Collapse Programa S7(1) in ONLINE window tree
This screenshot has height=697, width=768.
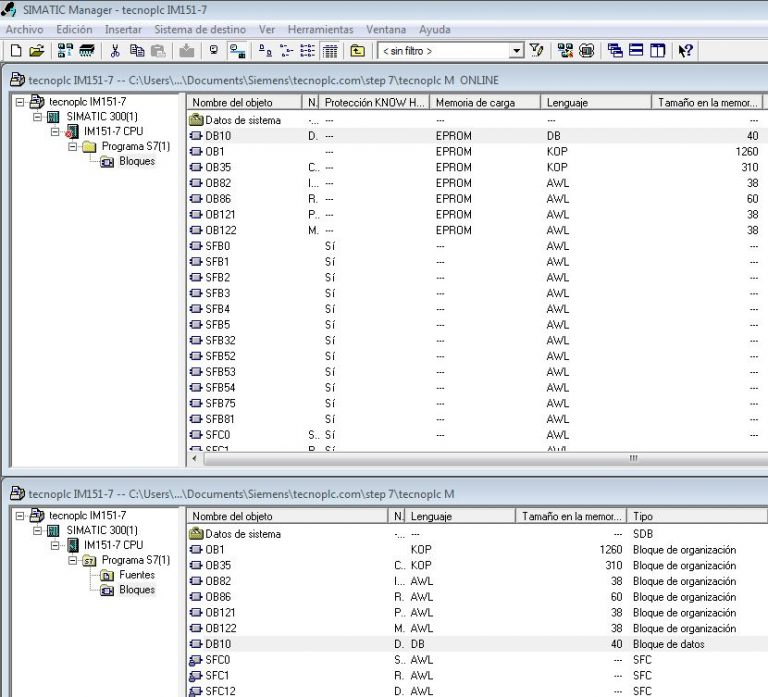pyautogui.click(x=72, y=146)
